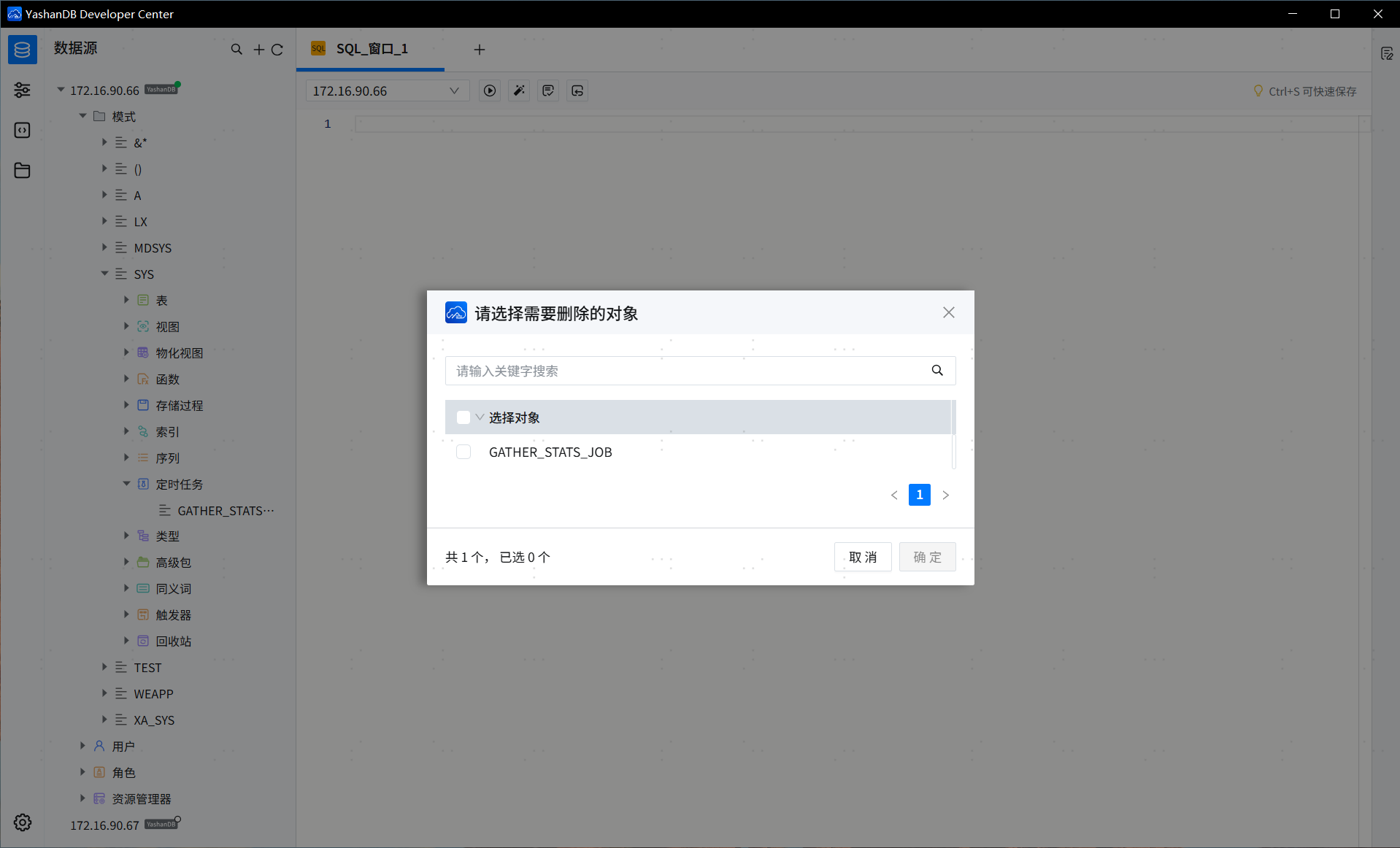Click the rightmost SQL toolbar icon
This screenshot has height=848, width=1400.
pyautogui.click(x=577, y=90)
